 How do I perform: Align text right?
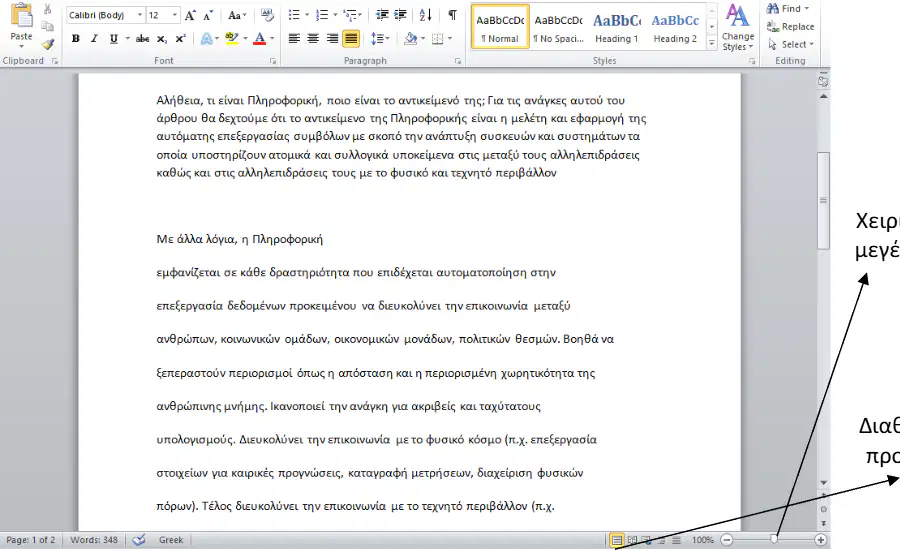point(332,39)
